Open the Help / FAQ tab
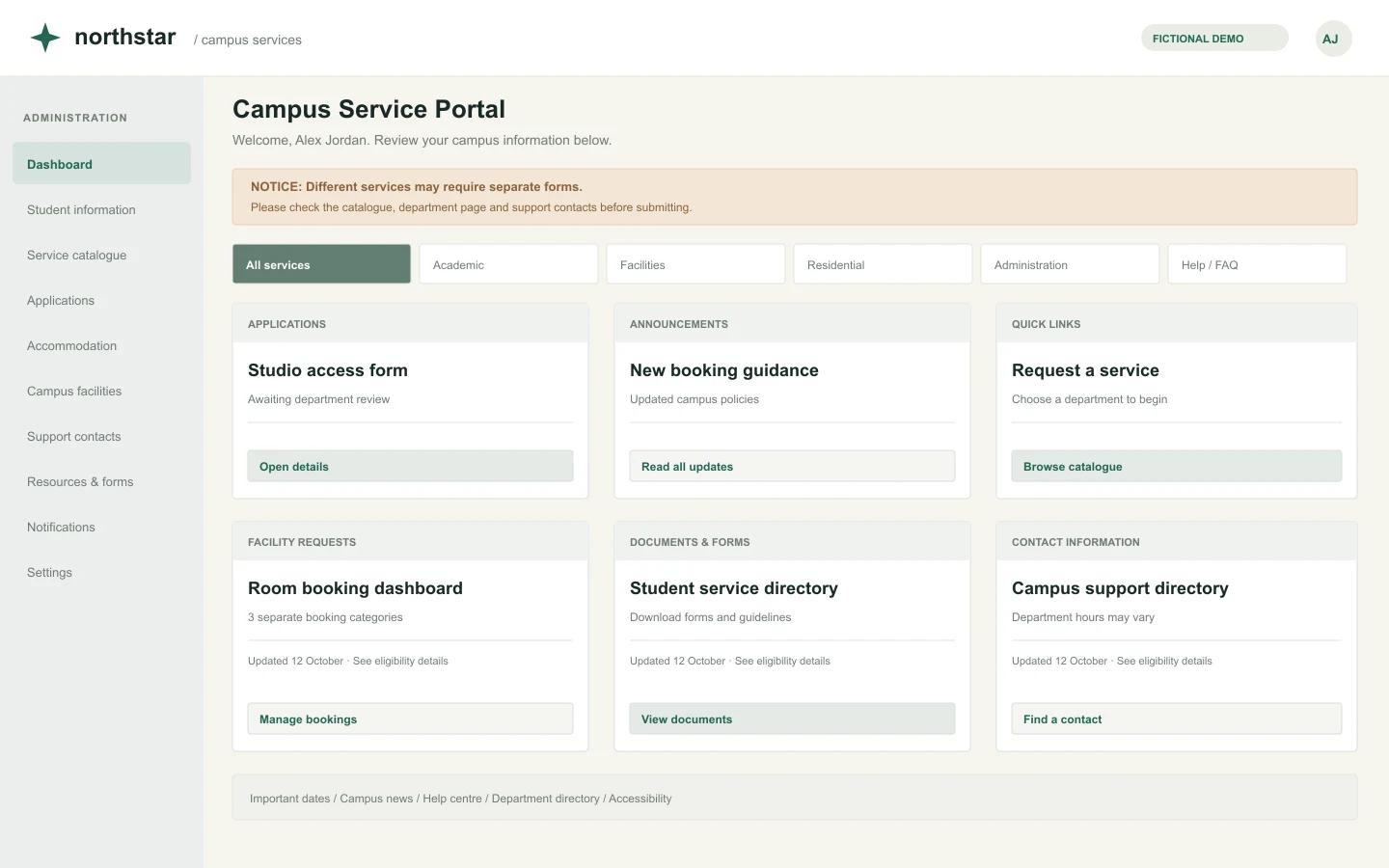1389x868 pixels. pyautogui.click(x=1257, y=264)
